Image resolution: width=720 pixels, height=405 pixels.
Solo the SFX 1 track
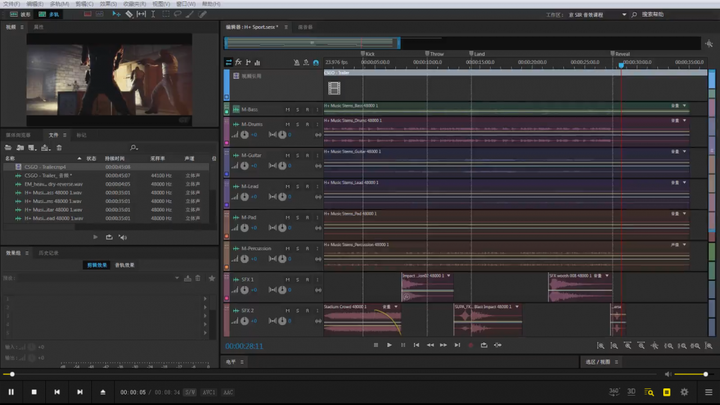(x=298, y=279)
